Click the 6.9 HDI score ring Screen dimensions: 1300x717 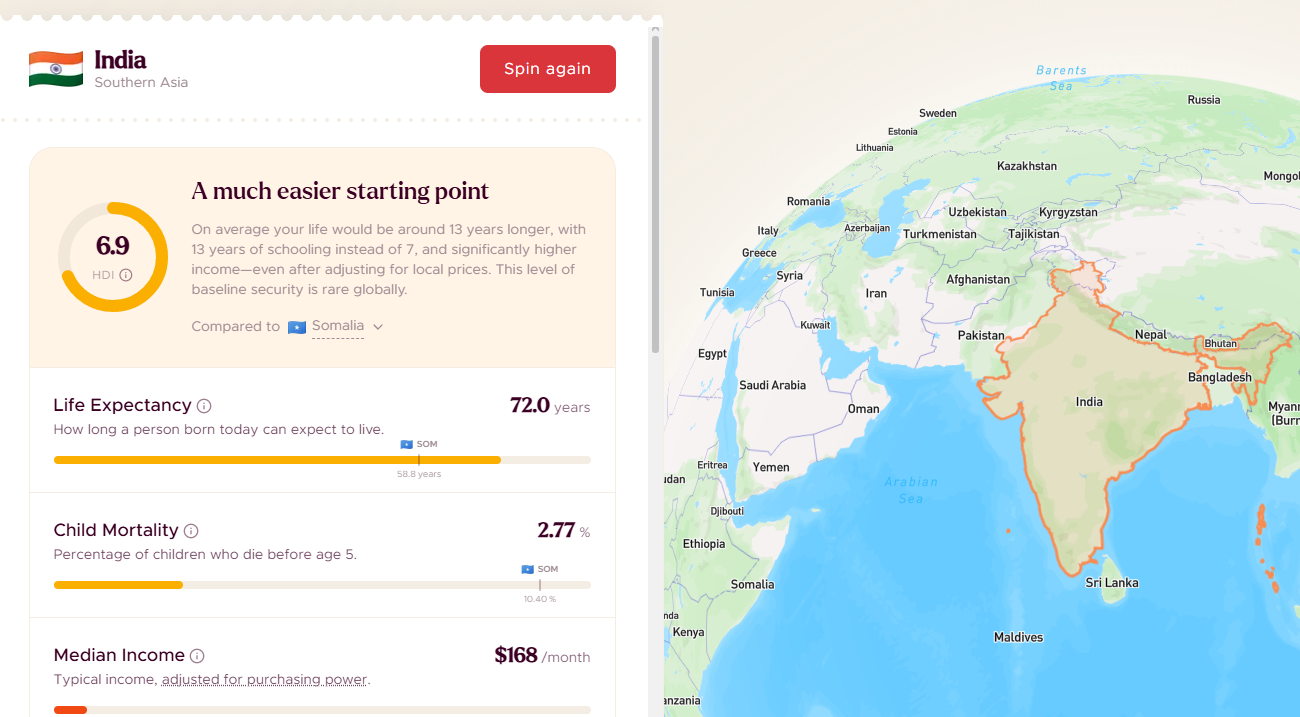pyautogui.click(x=112, y=256)
